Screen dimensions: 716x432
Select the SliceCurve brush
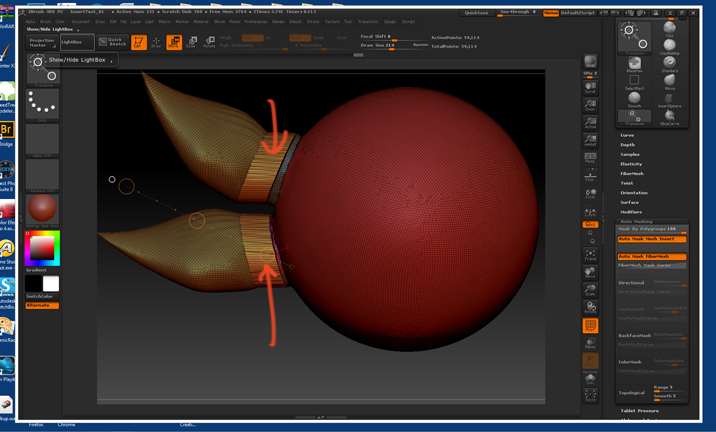pos(669,117)
